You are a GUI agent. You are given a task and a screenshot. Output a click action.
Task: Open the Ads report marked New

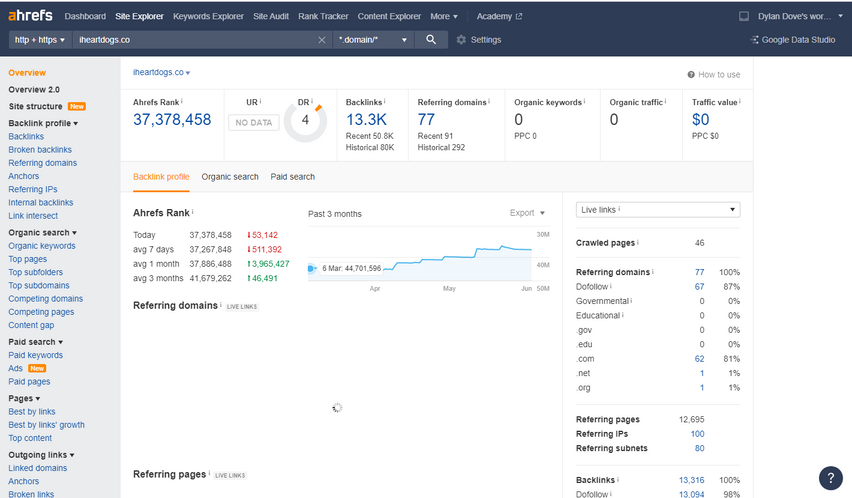click(x=15, y=368)
